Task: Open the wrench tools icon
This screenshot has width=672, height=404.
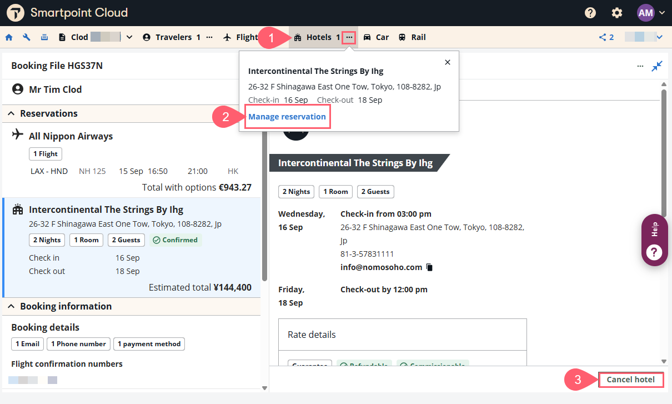Action: [x=27, y=37]
